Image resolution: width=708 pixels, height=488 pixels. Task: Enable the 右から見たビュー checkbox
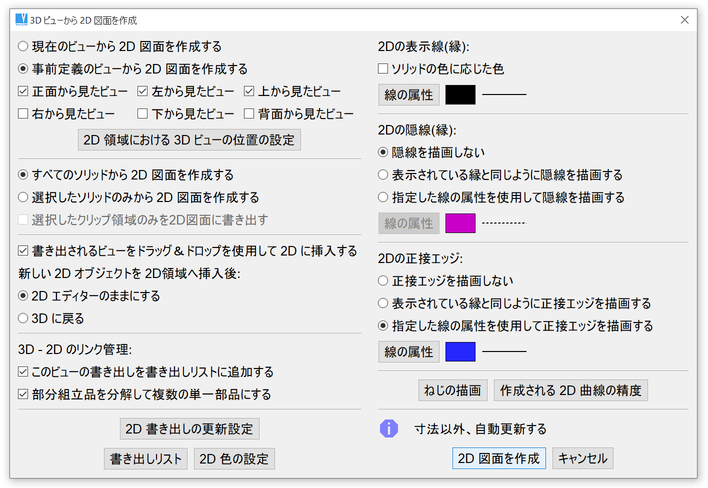[24, 114]
